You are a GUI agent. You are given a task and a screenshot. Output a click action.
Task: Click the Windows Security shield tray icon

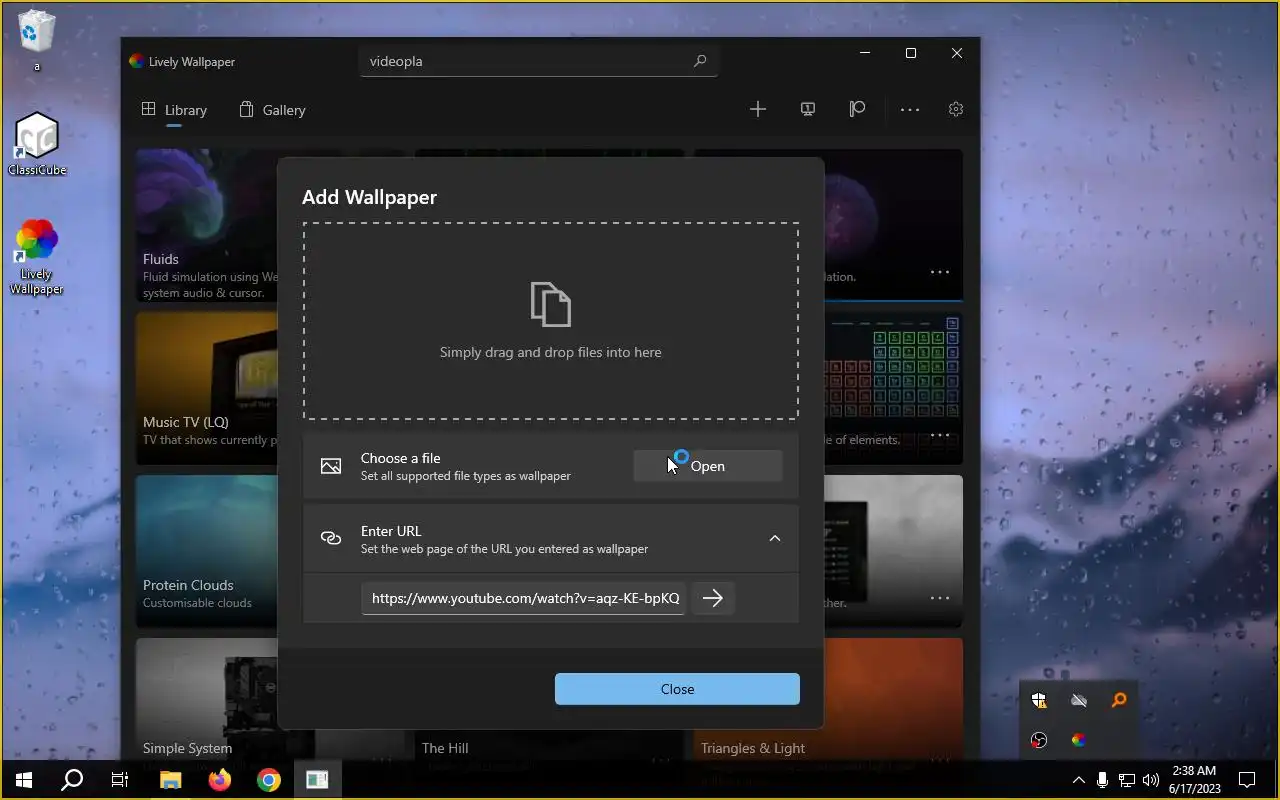point(1039,700)
